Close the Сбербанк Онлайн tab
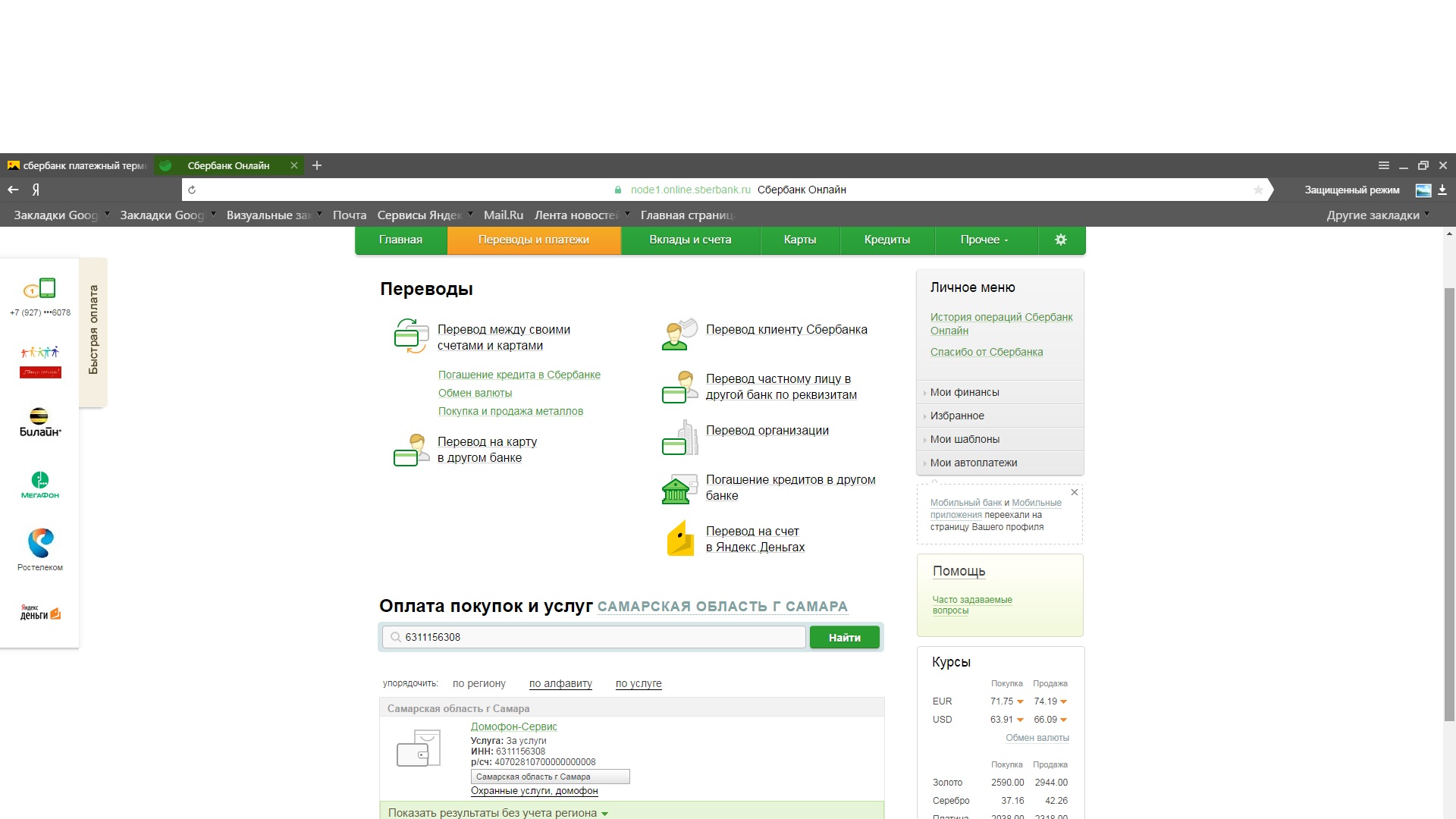The width and height of the screenshot is (1456, 819). coord(294,165)
